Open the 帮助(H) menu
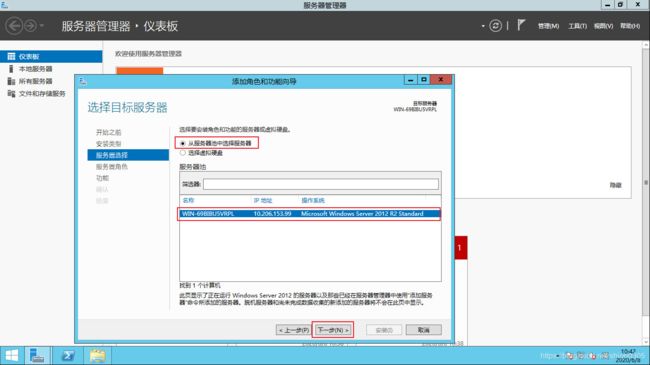The image size is (650, 365). coord(630,26)
